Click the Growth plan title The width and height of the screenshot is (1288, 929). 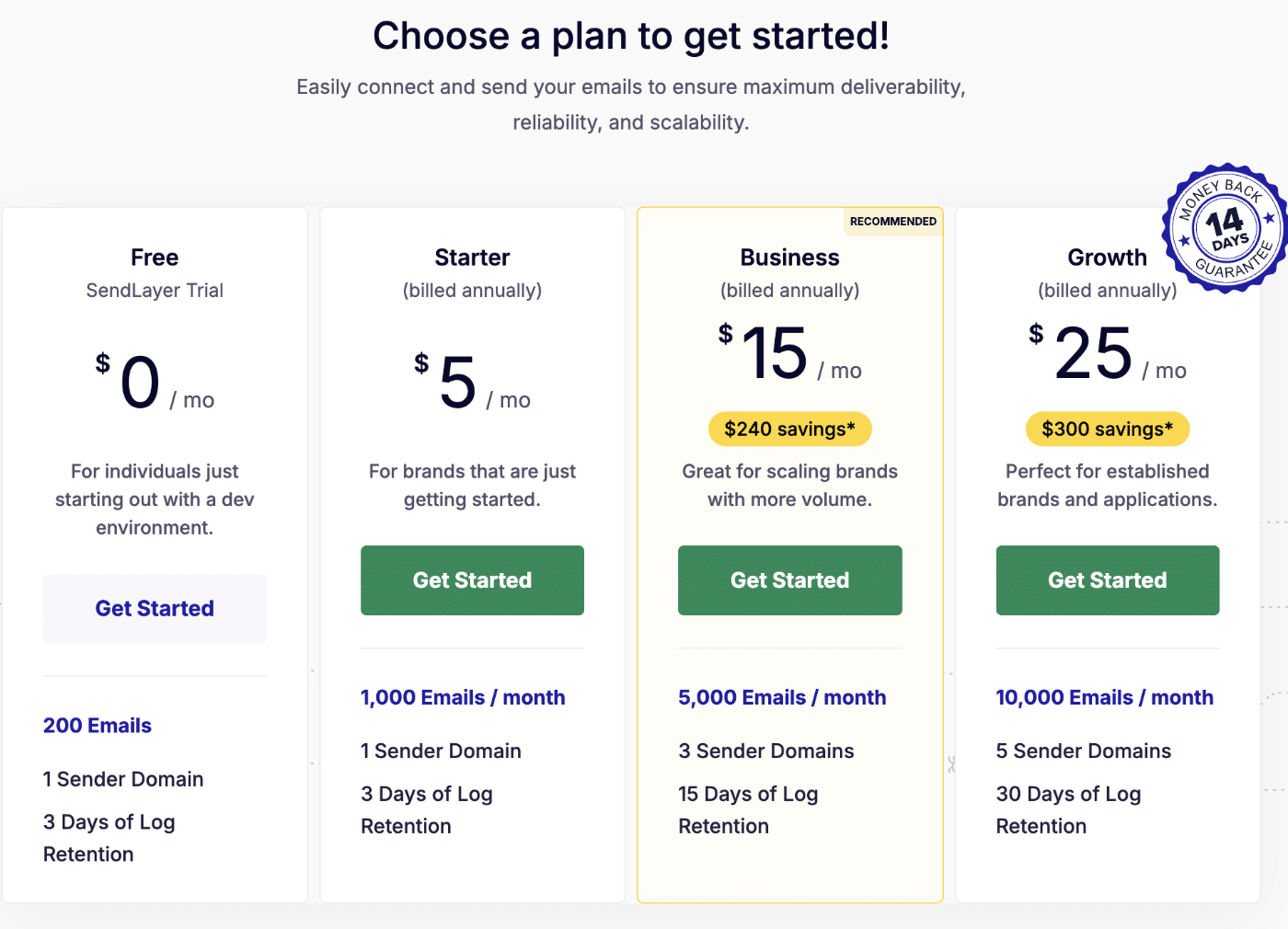coord(1107,258)
